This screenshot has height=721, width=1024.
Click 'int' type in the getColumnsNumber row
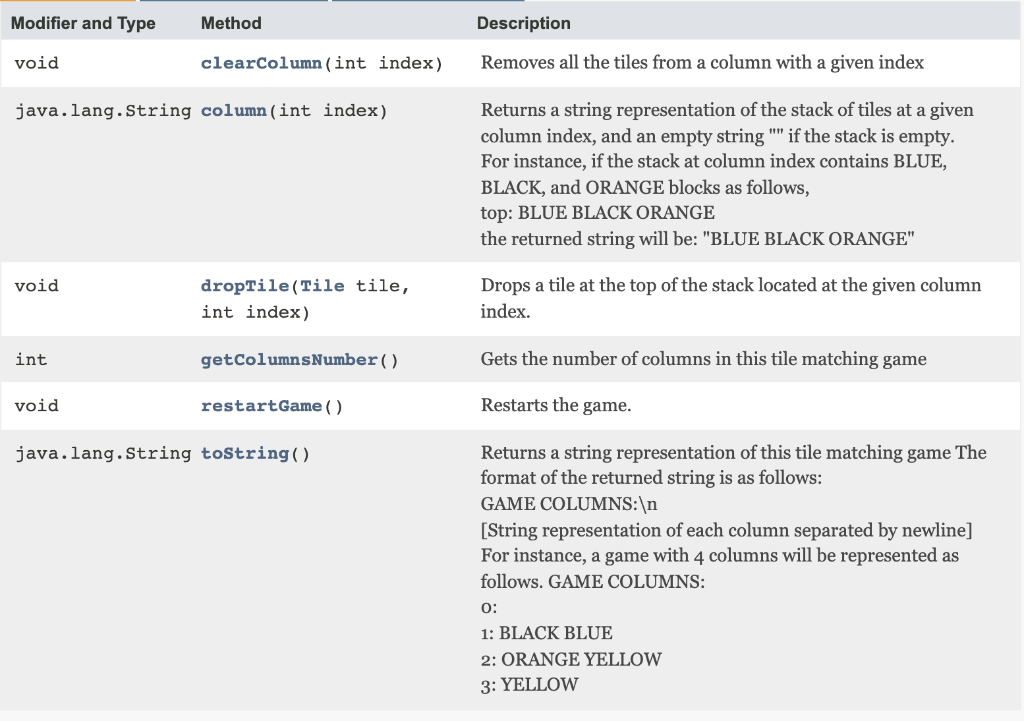[31, 360]
